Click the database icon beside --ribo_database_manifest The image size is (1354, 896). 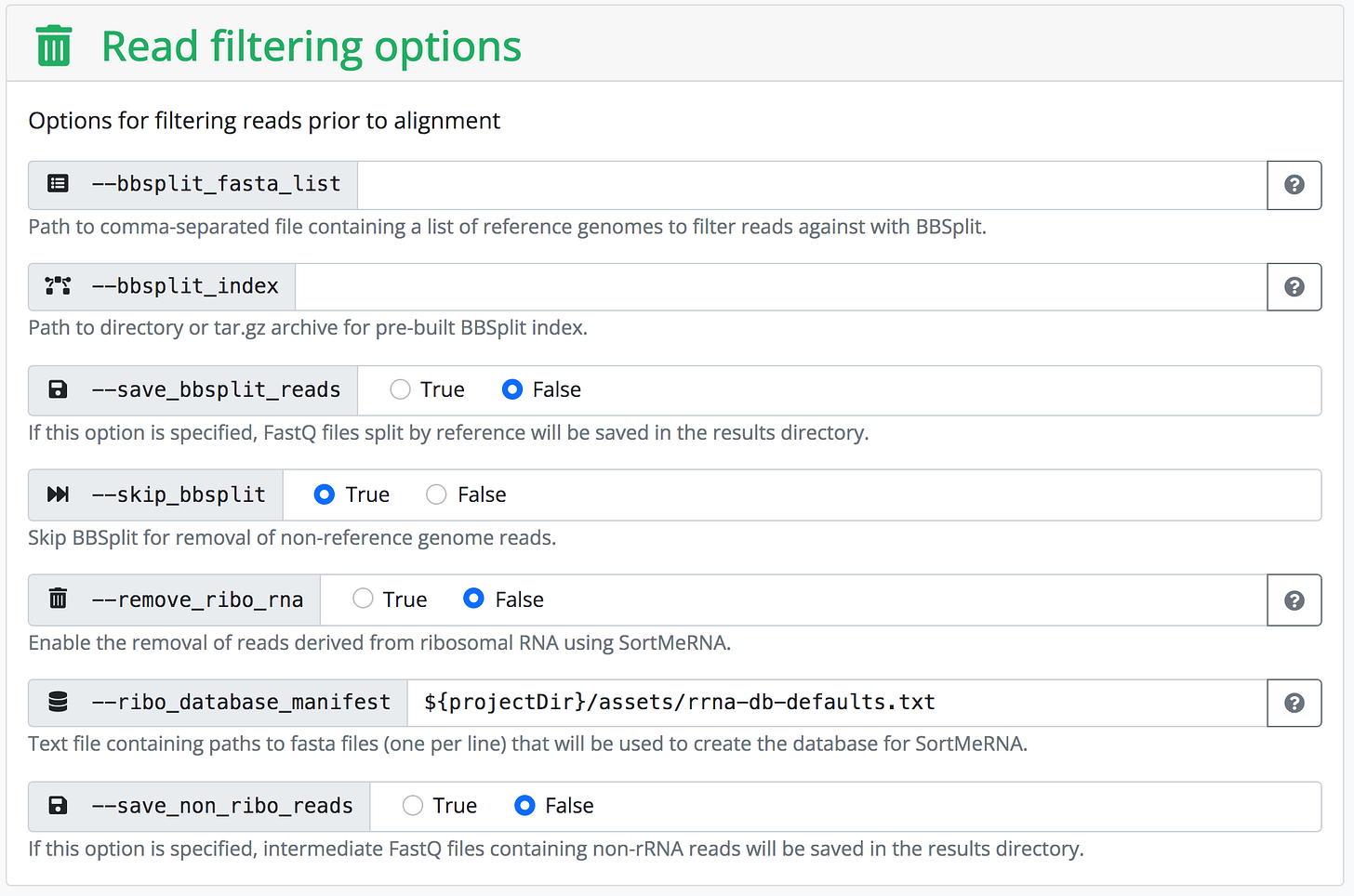(x=58, y=702)
